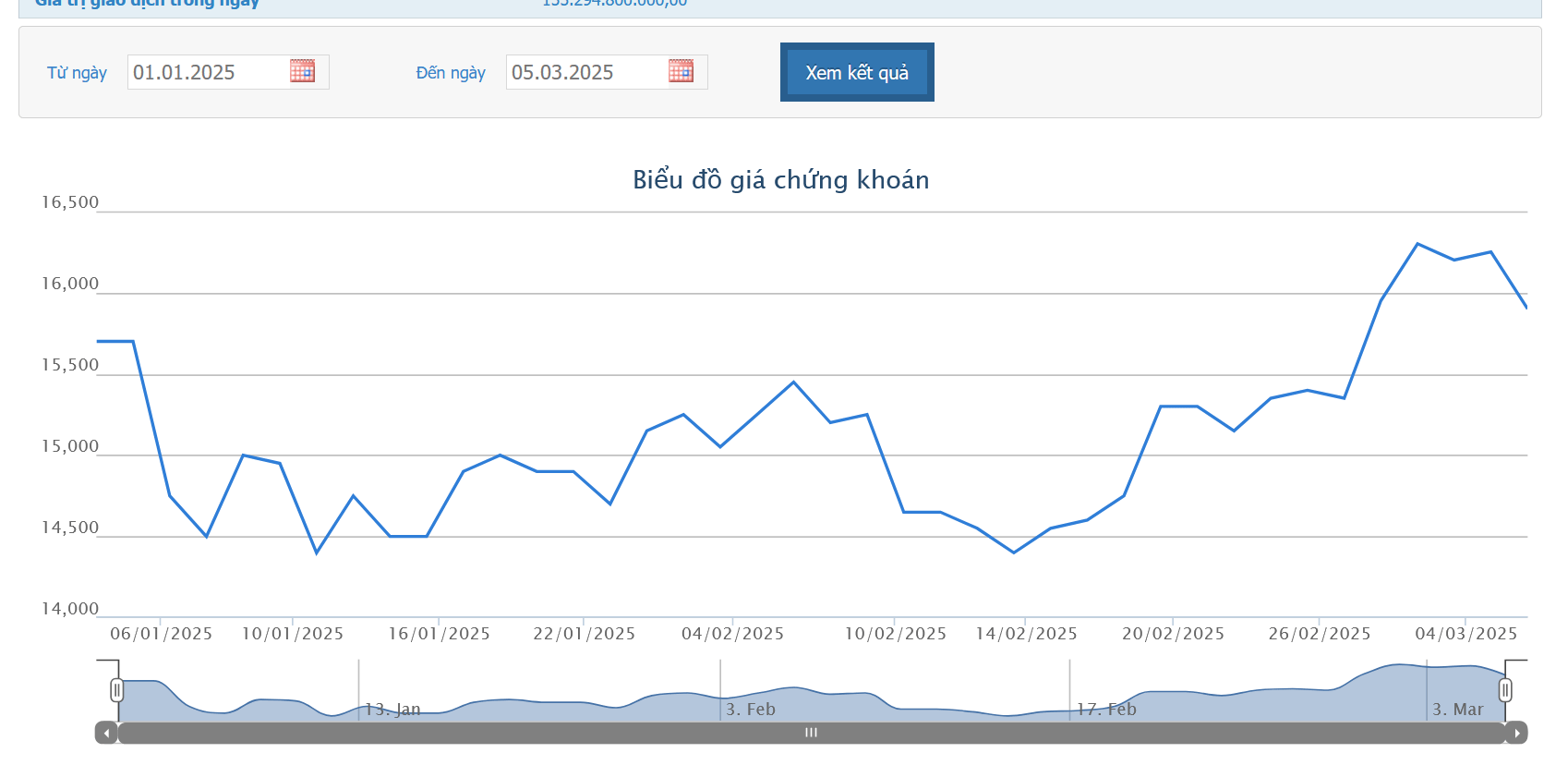This screenshot has width=1568, height=765.
Task: Click the left arrow of chart scrollbar
Action: (x=106, y=733)
